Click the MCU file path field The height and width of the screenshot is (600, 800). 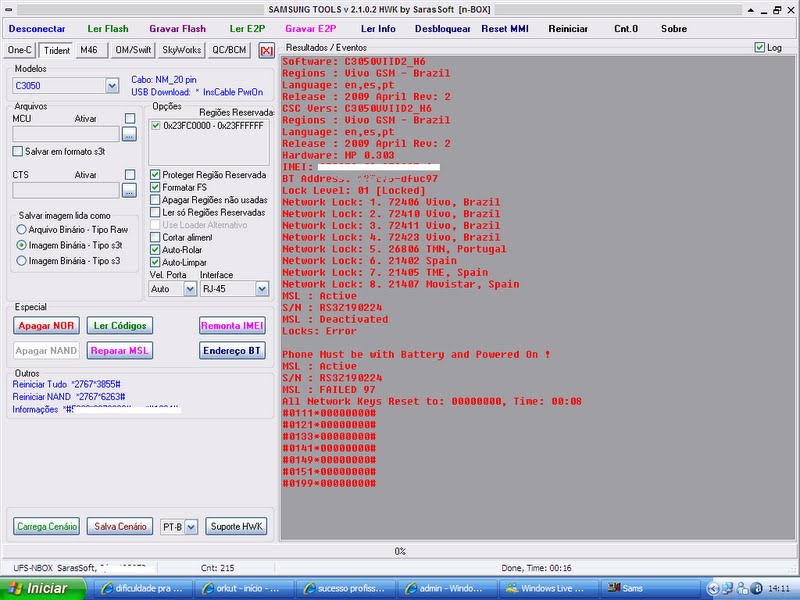[x=66, y=134]
